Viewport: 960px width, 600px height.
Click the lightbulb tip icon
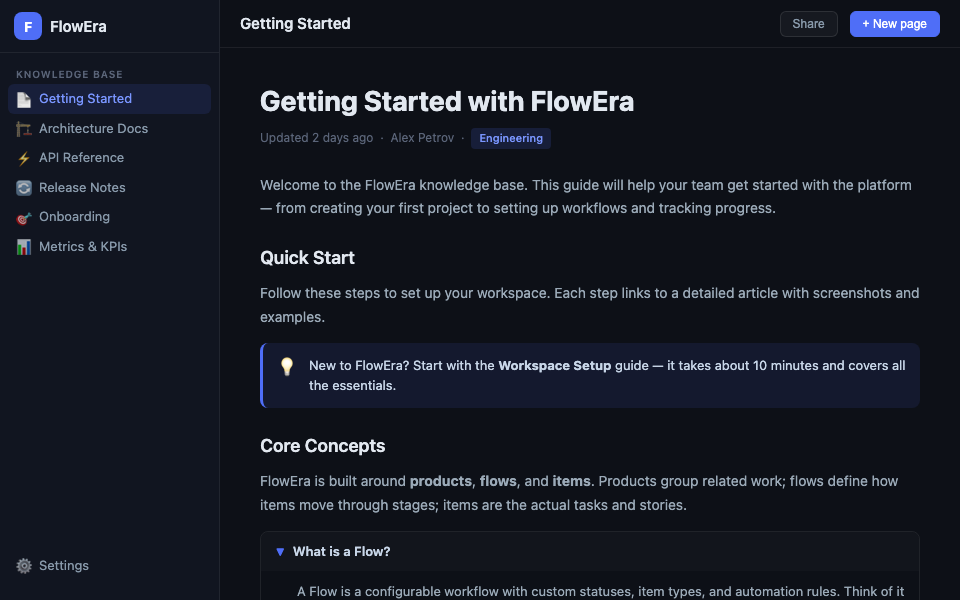click(x=287, y=366)
